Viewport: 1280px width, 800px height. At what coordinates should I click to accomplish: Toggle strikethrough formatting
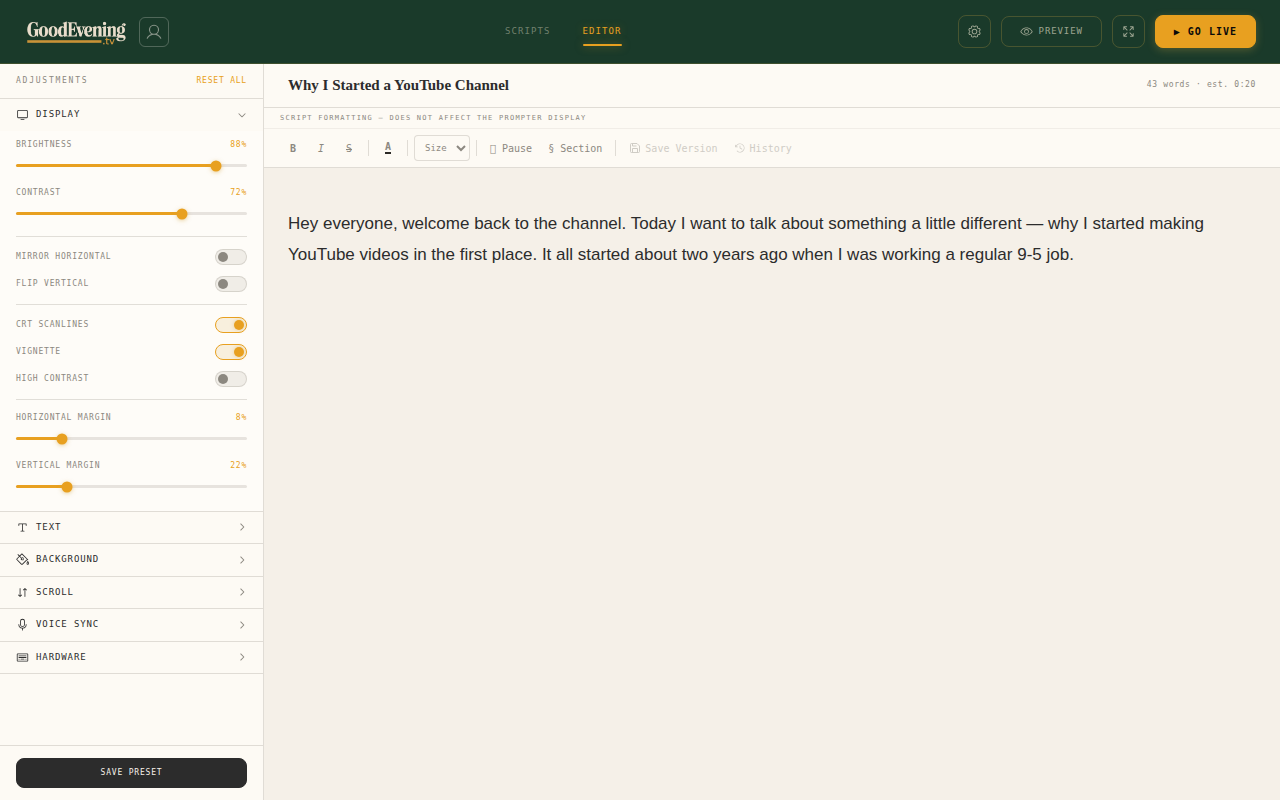click(x=349, y=148)
